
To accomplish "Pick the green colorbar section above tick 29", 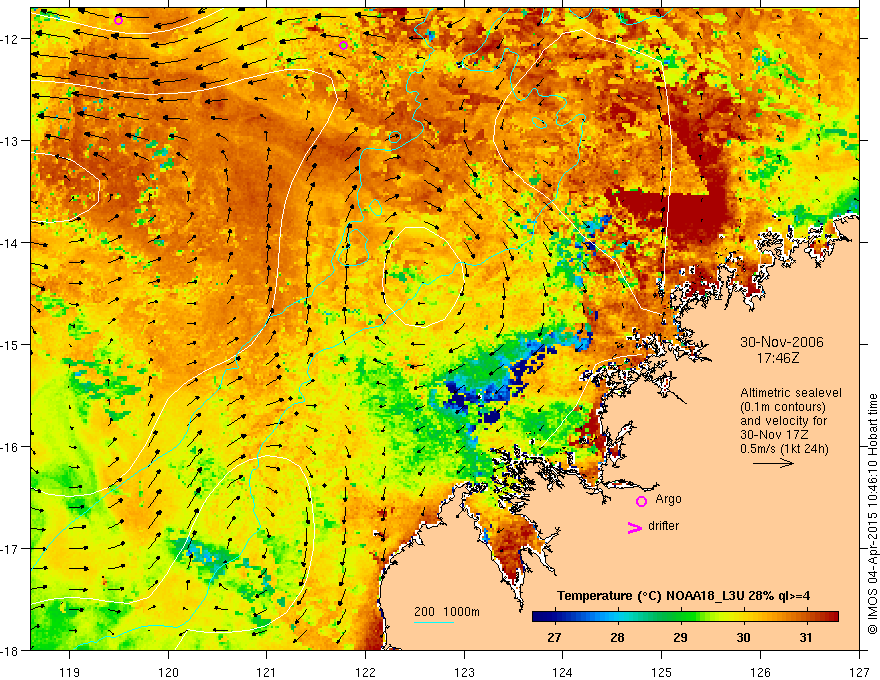I will (x=680, y=617).
